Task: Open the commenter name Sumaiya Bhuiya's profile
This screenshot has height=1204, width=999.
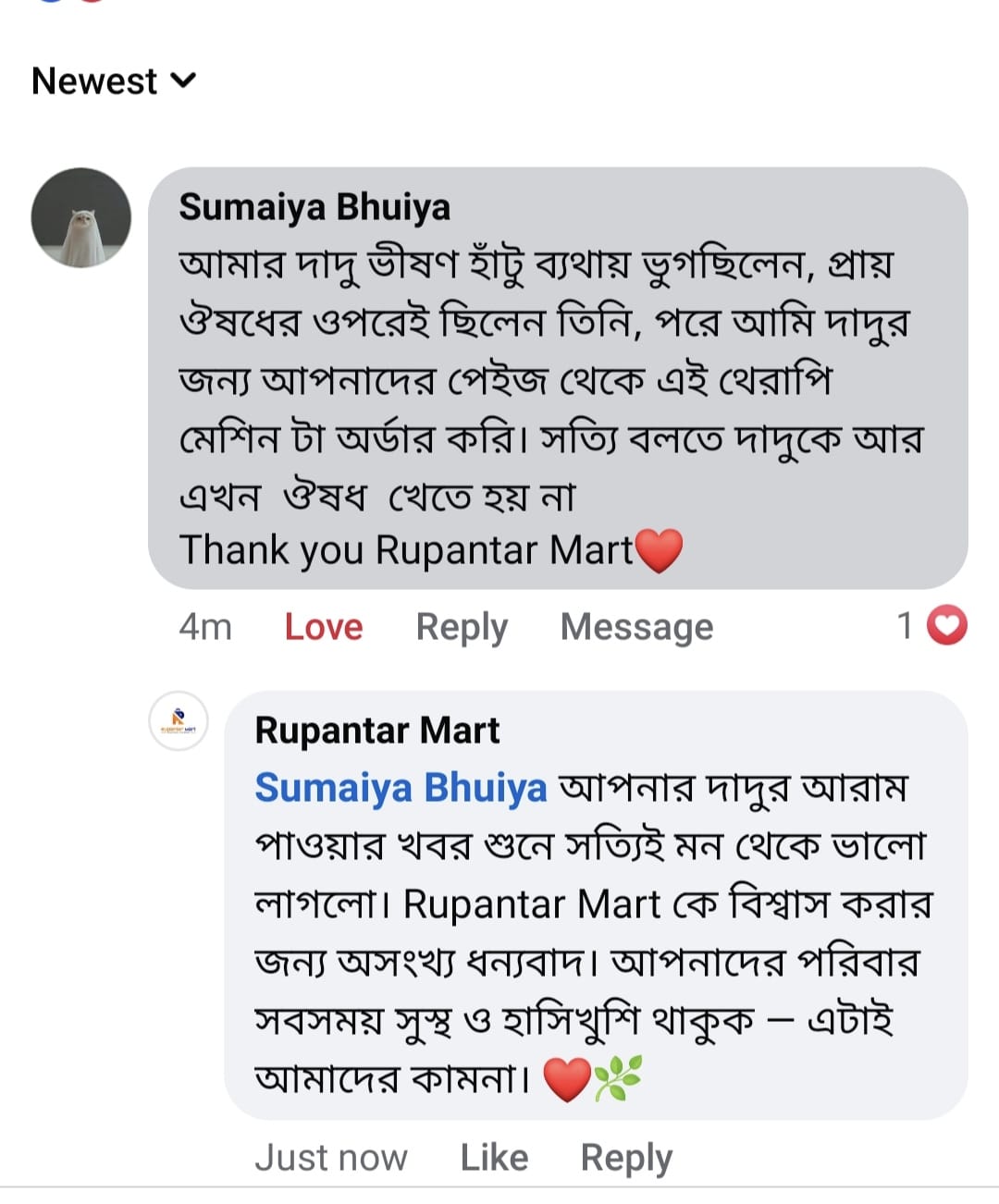Action: click(314, 207)
